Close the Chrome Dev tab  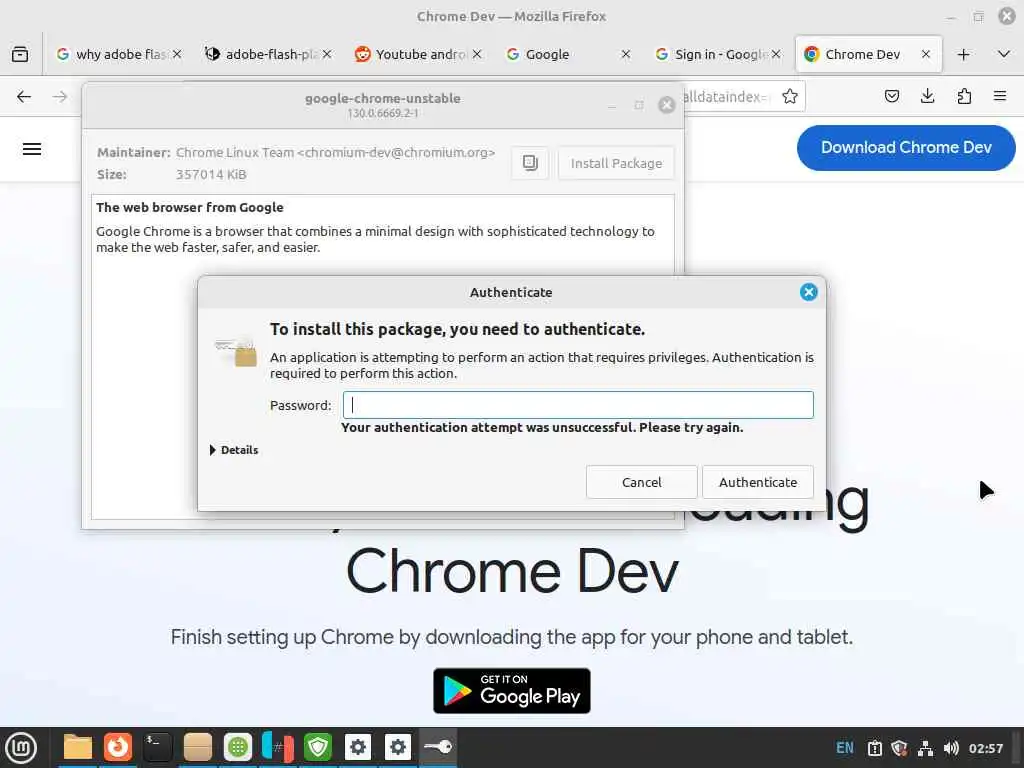click(x=925, y=54)
